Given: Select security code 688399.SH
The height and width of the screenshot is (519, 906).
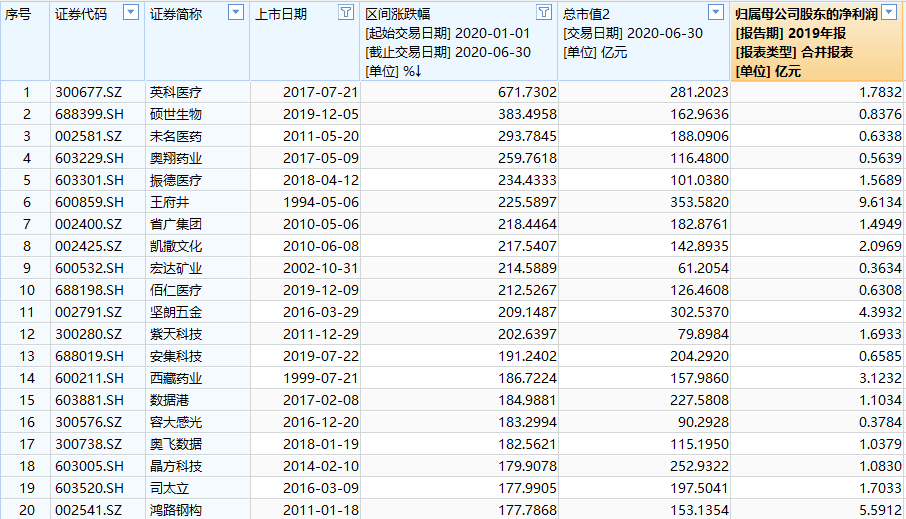Looking at the screenshot, I should click(89, 114).
